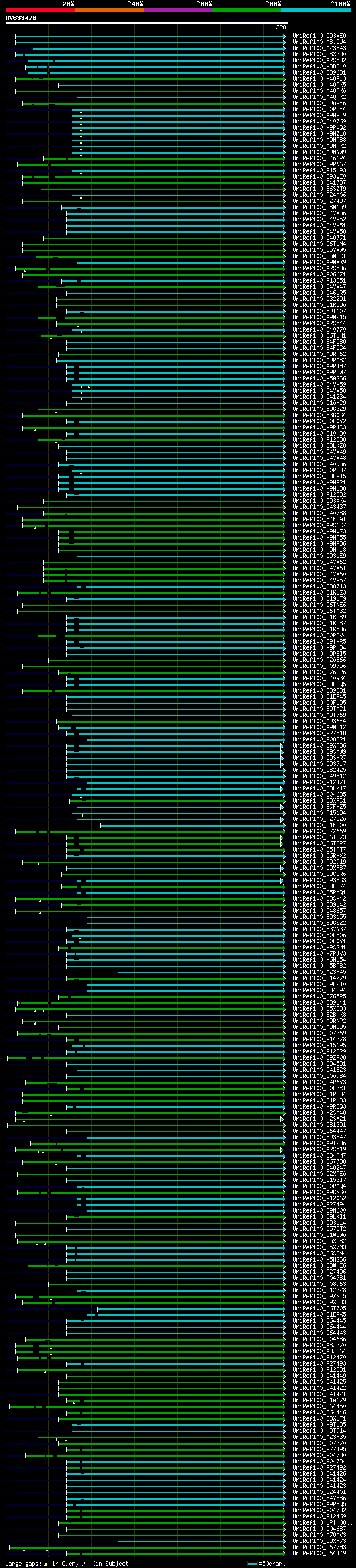This screenshot has width=356, height=1568.
Task: Click the red 20% identity legend segment
Action: pos(39,10)
